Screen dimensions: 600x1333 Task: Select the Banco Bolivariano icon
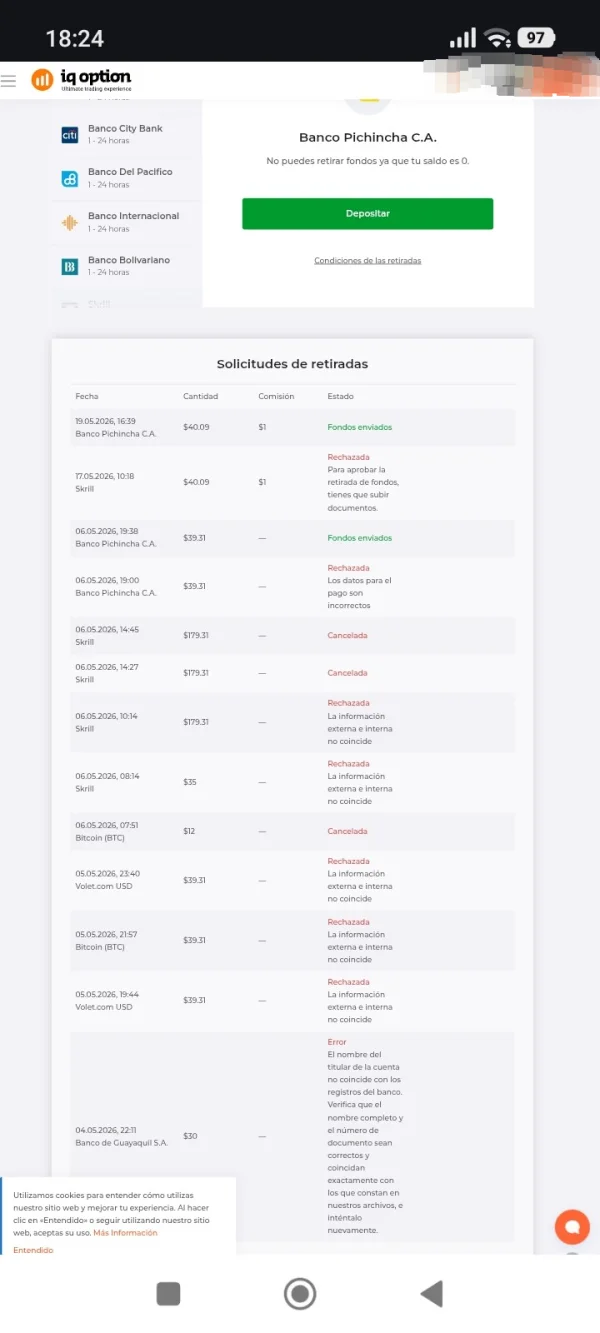(70, 266)
